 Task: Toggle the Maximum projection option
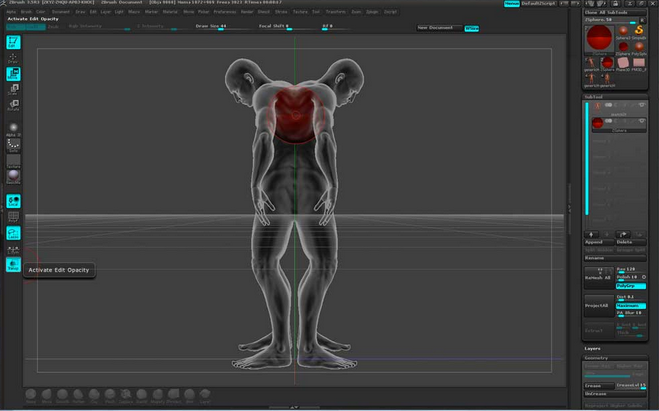[x=630, y=305]
